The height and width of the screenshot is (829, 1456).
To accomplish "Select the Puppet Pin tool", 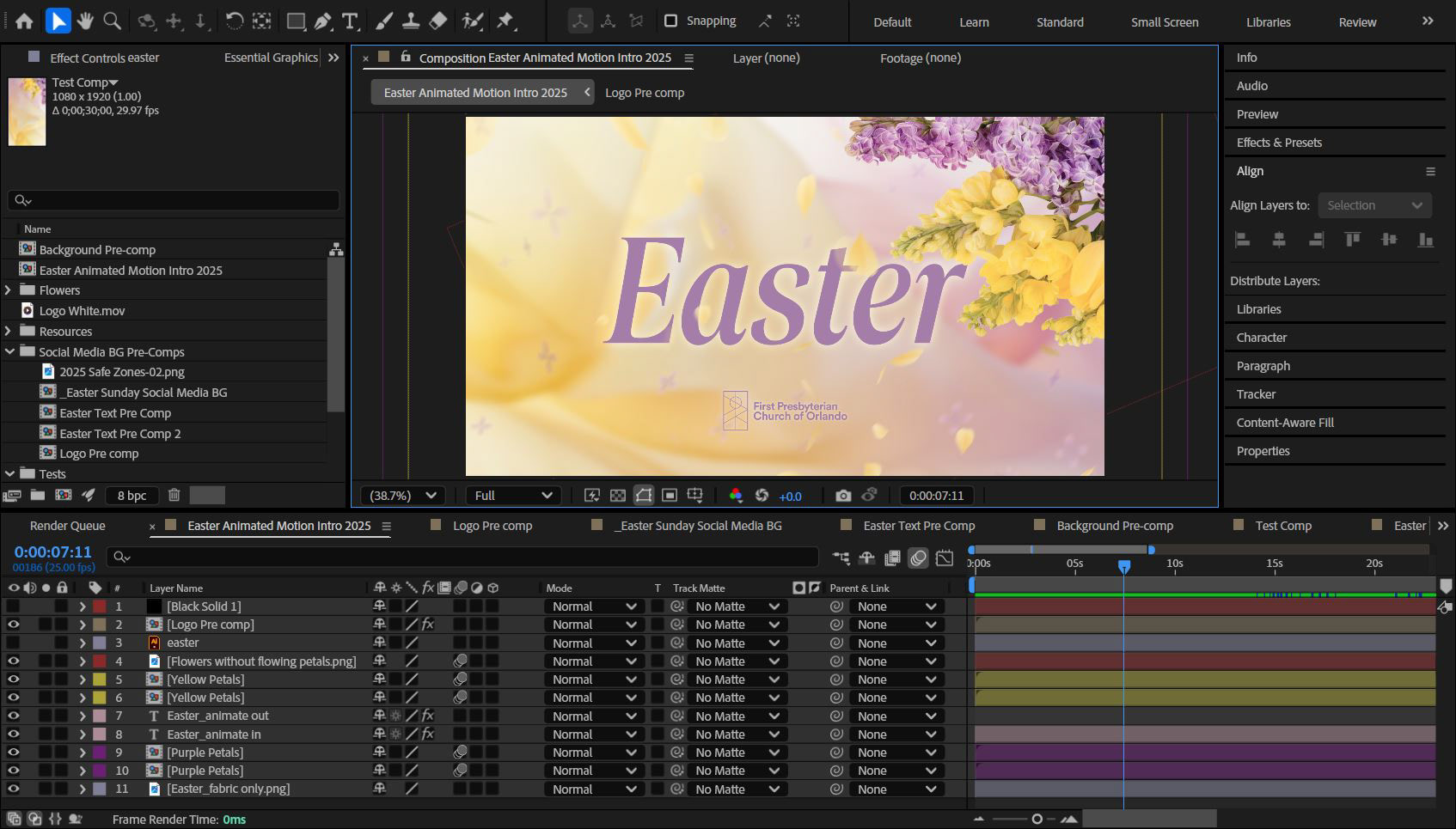I will 505,21.
